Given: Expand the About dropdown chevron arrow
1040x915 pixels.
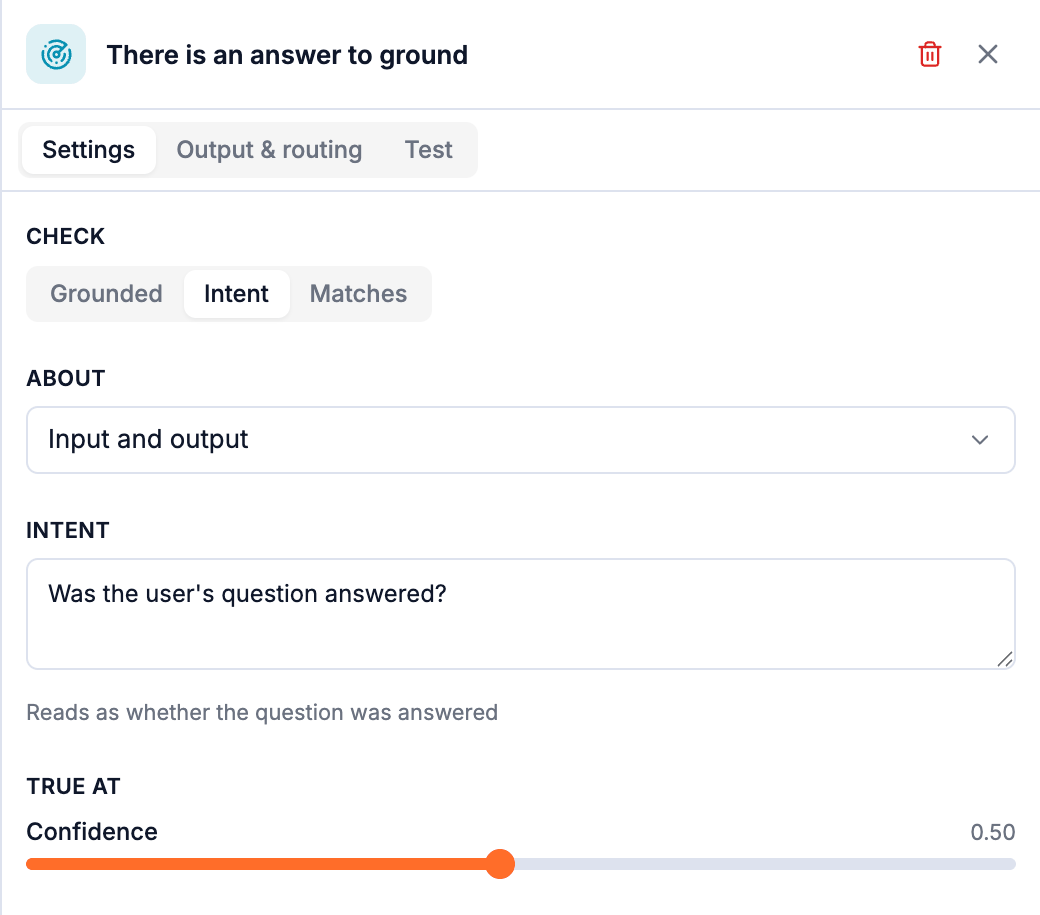Looking at the screenshot, I should (x=980, y=440).
